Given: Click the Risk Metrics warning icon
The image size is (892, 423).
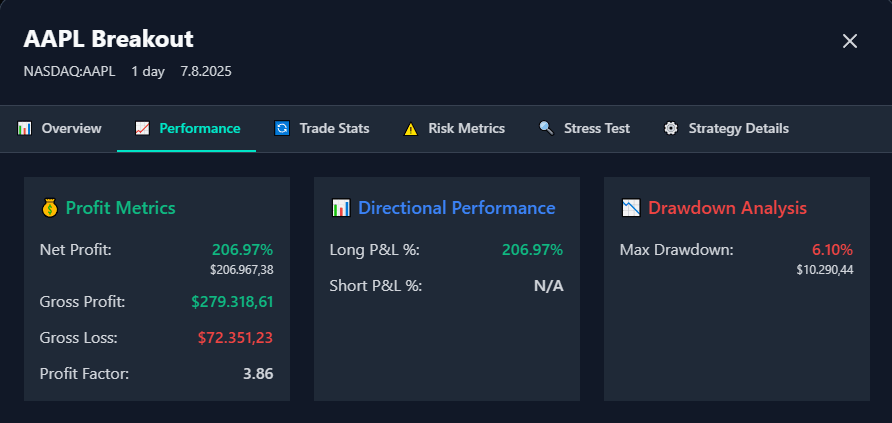Looking at the screenshot, I should 411,129.
